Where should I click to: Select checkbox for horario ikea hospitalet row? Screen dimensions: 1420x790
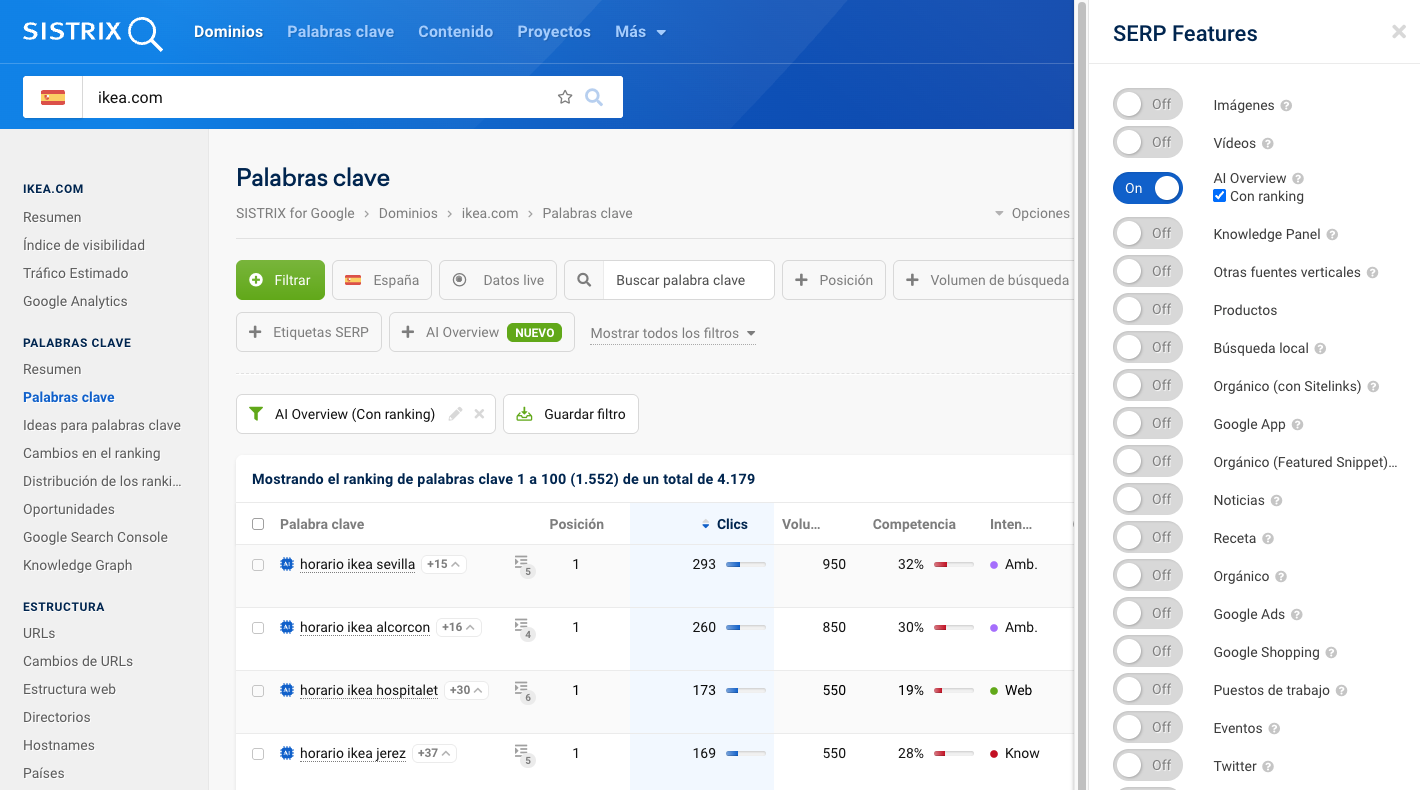258,691
